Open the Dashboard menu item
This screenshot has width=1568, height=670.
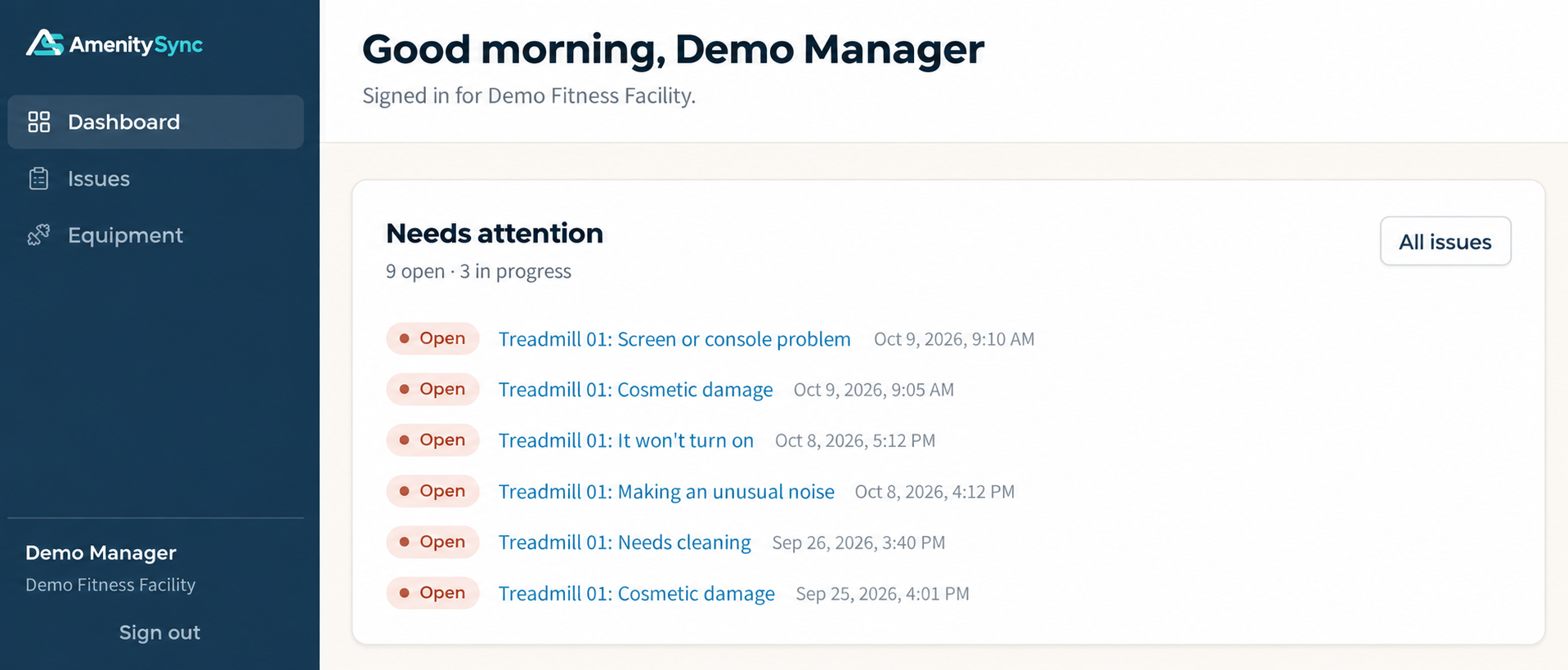click(x=155, y=122)
